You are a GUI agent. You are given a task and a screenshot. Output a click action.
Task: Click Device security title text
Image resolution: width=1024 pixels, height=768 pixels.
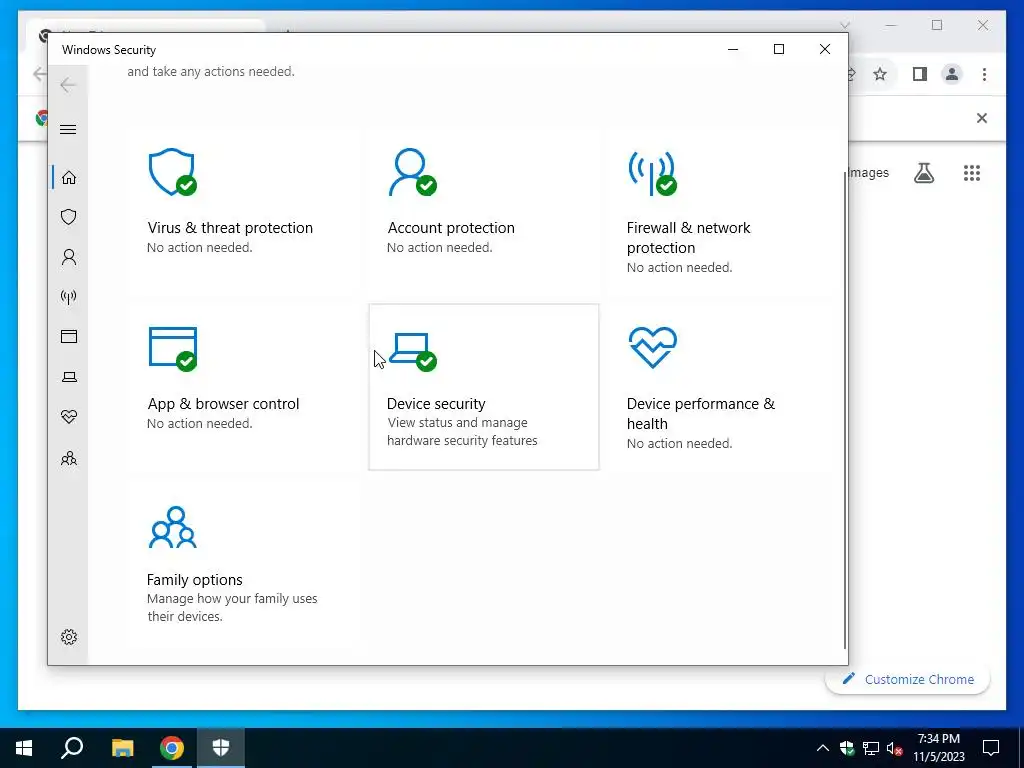coord(436,404)
